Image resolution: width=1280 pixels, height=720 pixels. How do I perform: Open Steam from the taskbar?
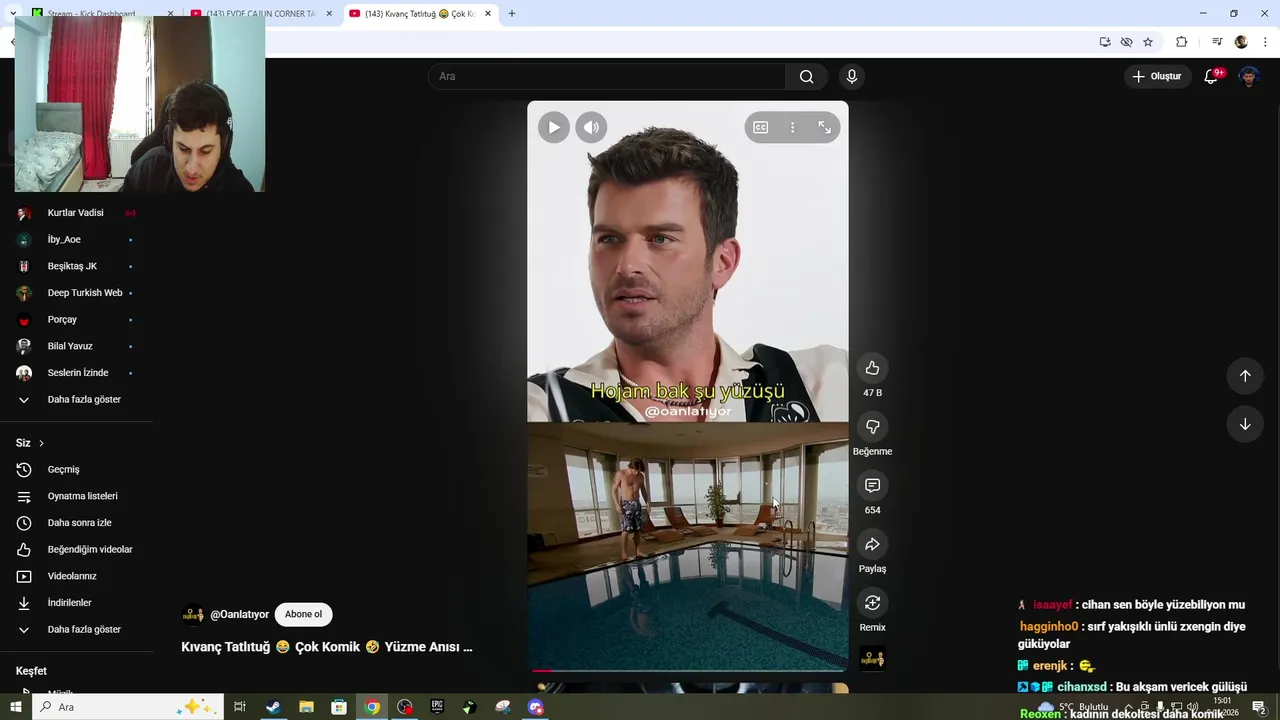pos(273,707)
